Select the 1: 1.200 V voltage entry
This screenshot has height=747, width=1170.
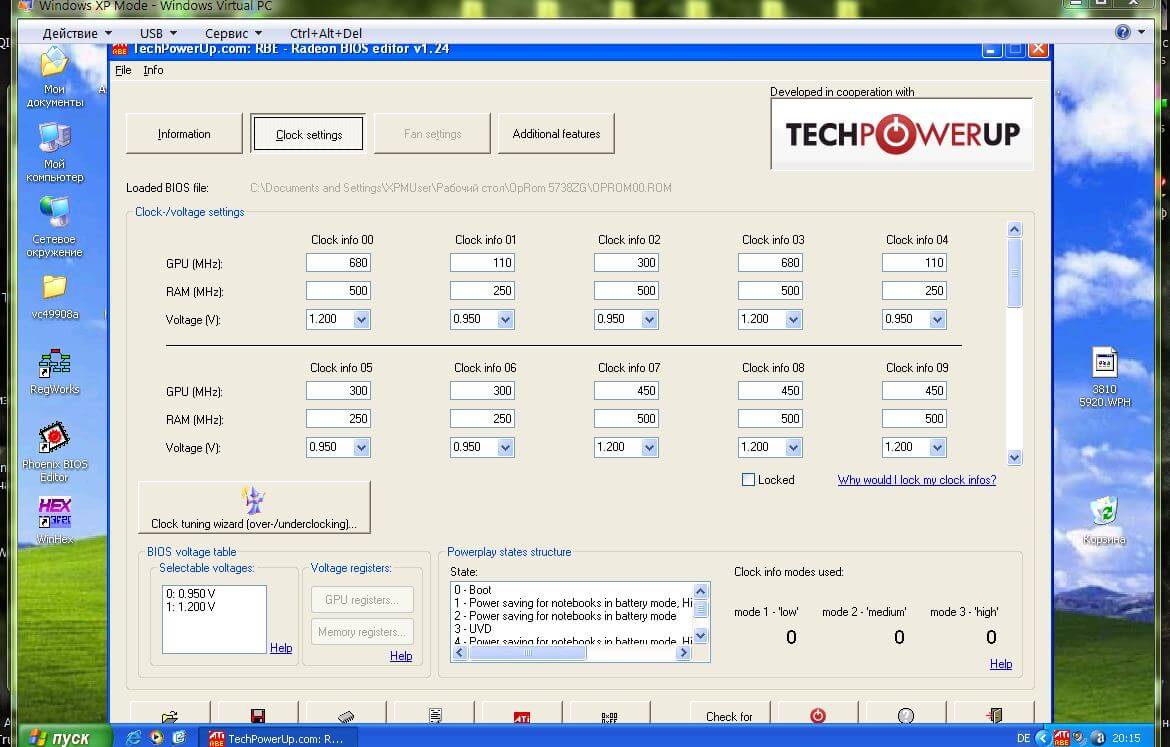(x=191, y=607)
